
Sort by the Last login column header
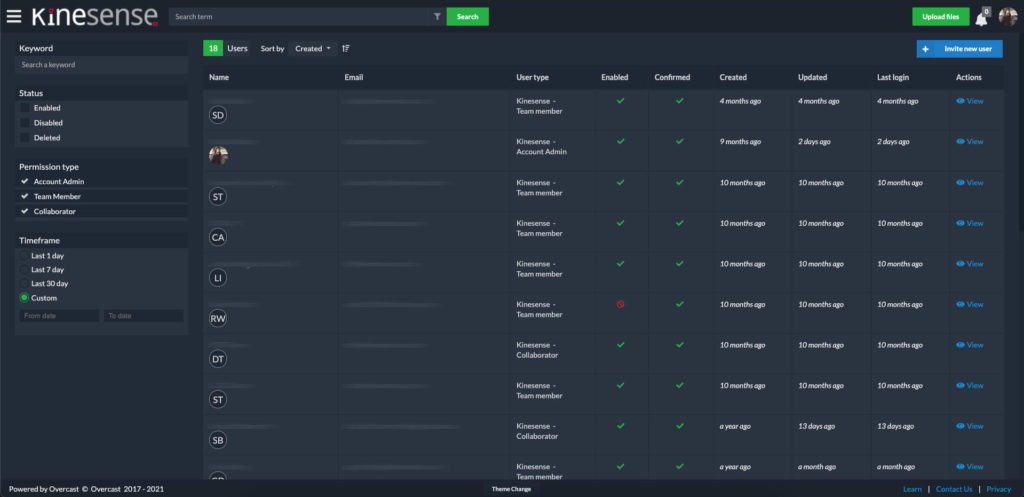(893, 77)
